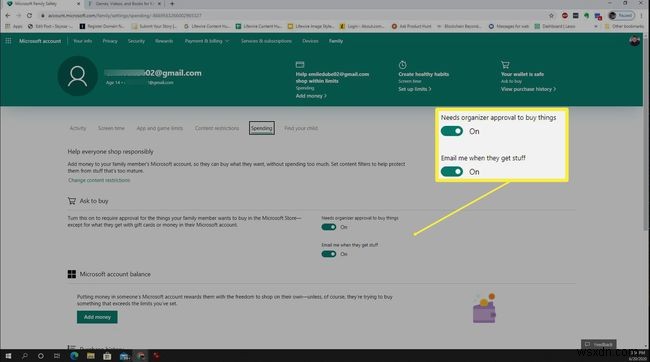Open Services & subscriptions menu item
The image size is (650, 362).
coord(266,41)
